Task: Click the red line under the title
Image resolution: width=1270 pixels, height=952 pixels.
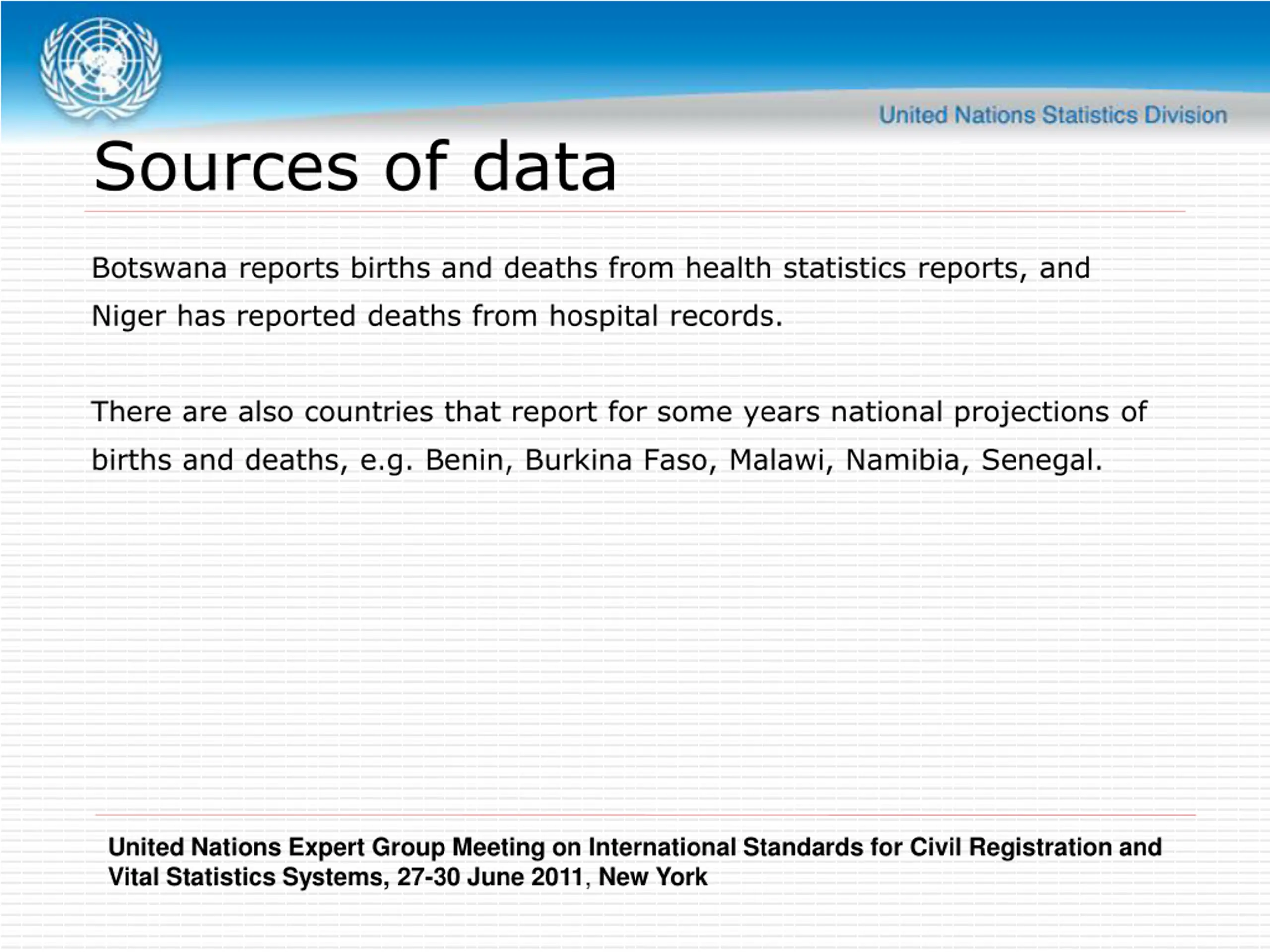Action: (635, 211)
